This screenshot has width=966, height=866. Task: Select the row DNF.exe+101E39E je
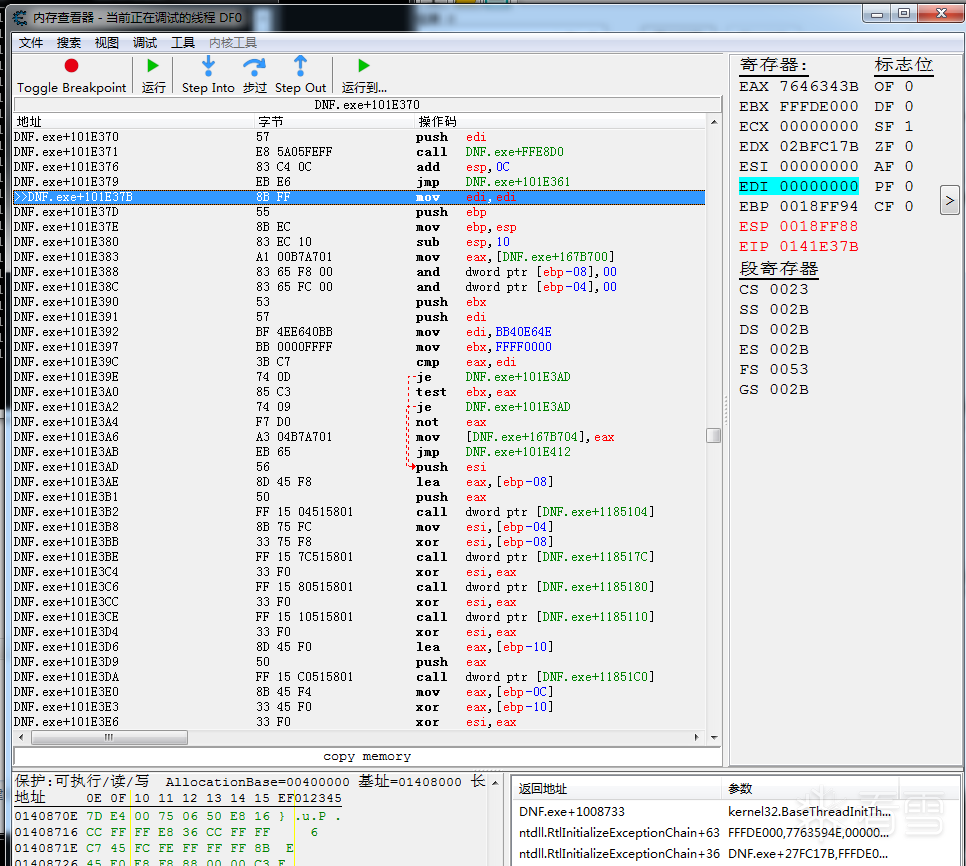(359, 377)
